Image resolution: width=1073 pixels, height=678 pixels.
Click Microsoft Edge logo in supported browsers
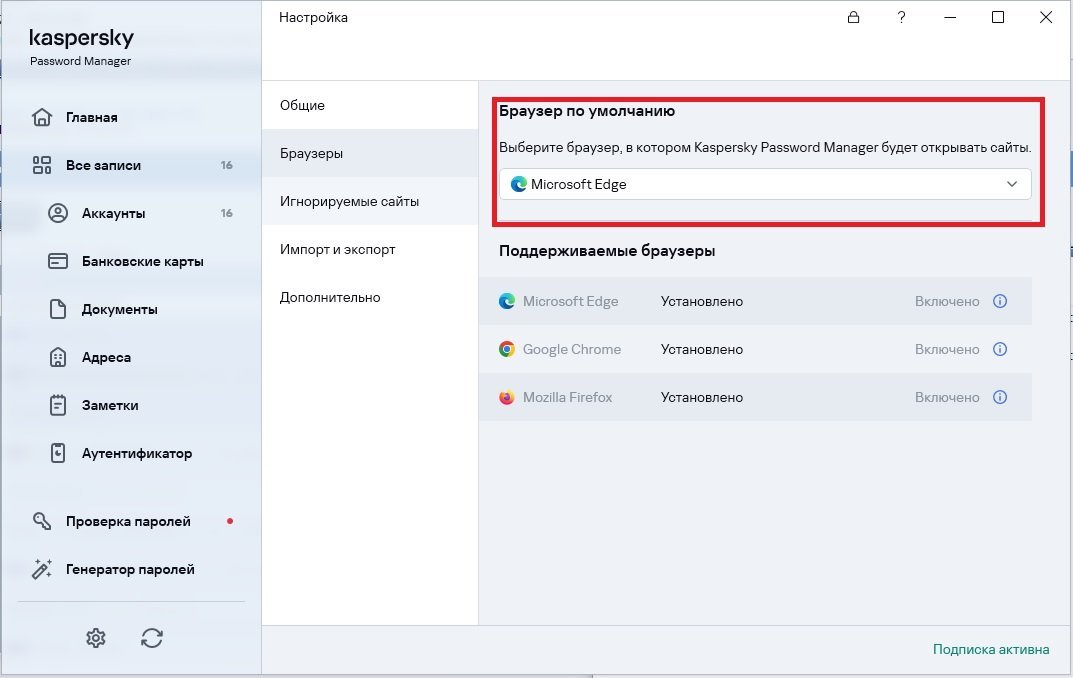point(507,301)
